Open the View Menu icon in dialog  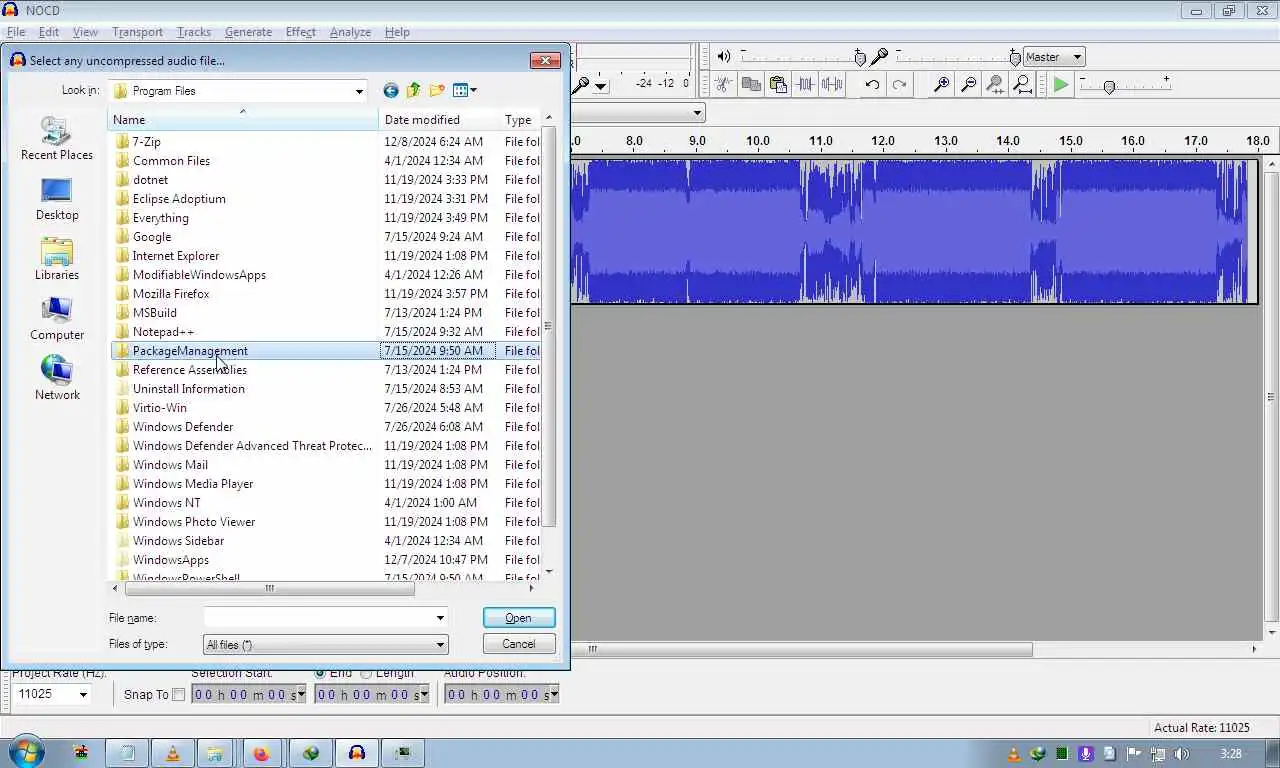(464, 91)
